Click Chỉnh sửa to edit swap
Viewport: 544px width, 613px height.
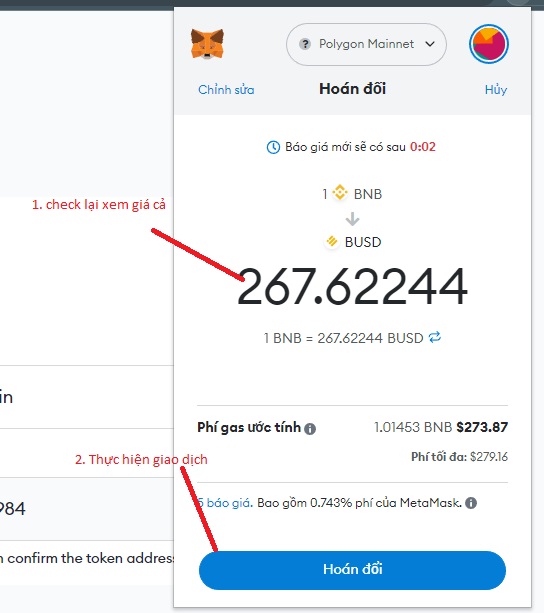tap(226, 90)
